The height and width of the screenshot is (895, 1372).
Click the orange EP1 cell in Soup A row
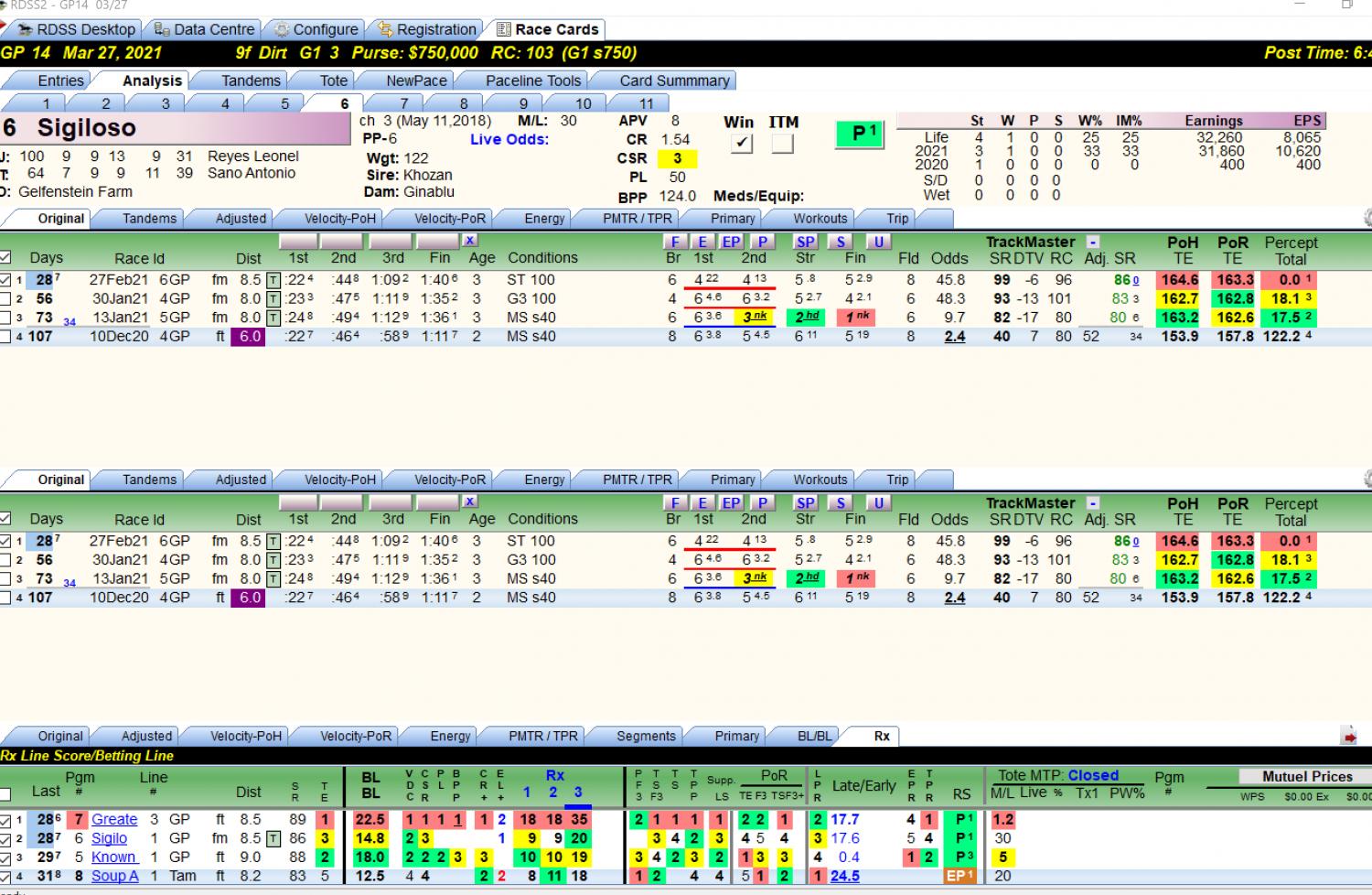pyautogui.click(x=960, y=877)
